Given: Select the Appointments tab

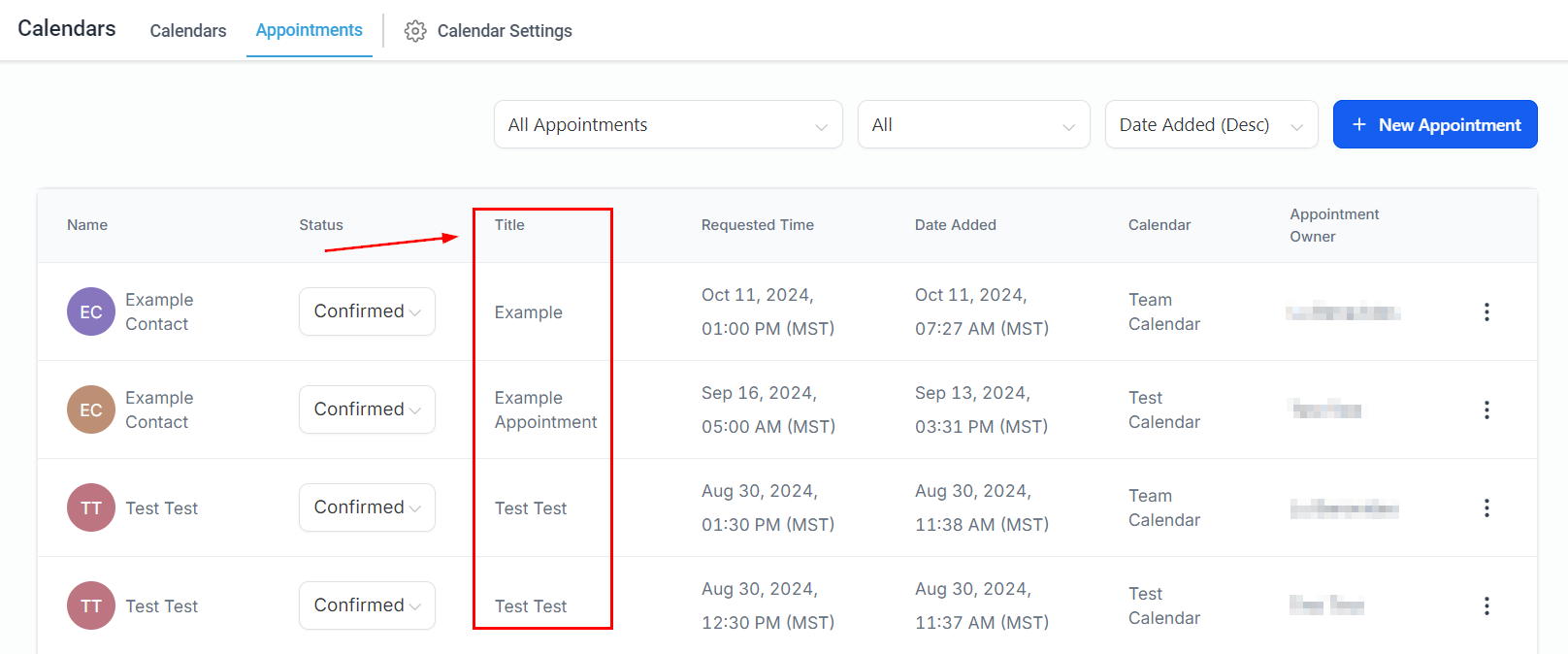Looking at the screenshot, I should tap(310, 30).
